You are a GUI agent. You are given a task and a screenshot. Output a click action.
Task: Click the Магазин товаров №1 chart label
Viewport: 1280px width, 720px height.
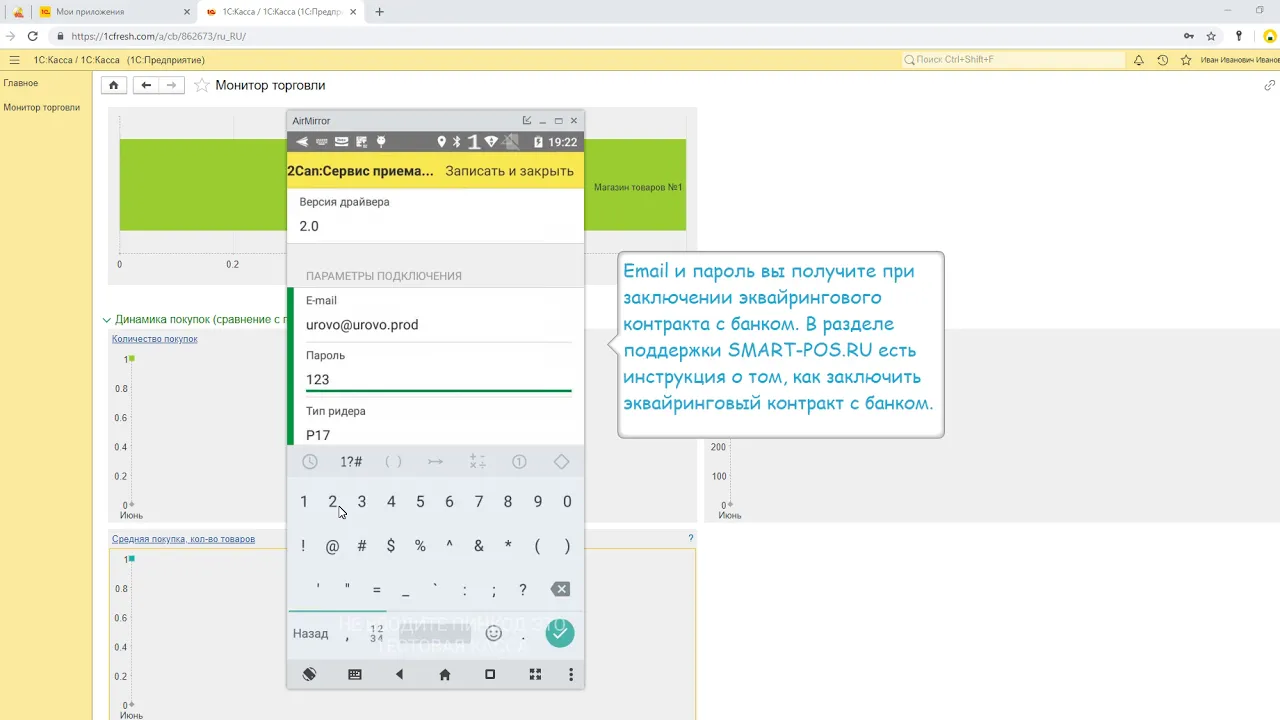[x=638, y=187]
